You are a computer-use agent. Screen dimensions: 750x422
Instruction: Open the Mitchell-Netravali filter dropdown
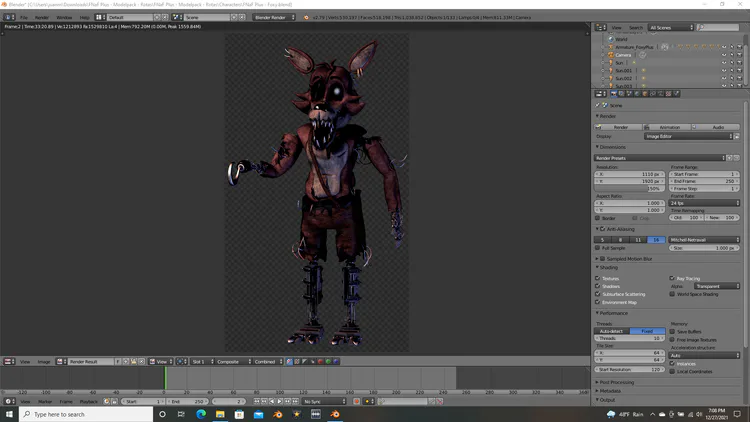click(705, 240)
